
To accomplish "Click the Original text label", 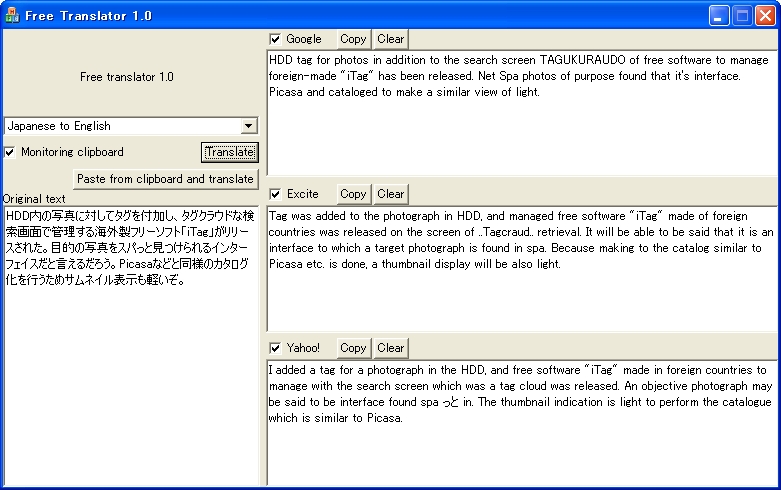I will pos(34,199).
